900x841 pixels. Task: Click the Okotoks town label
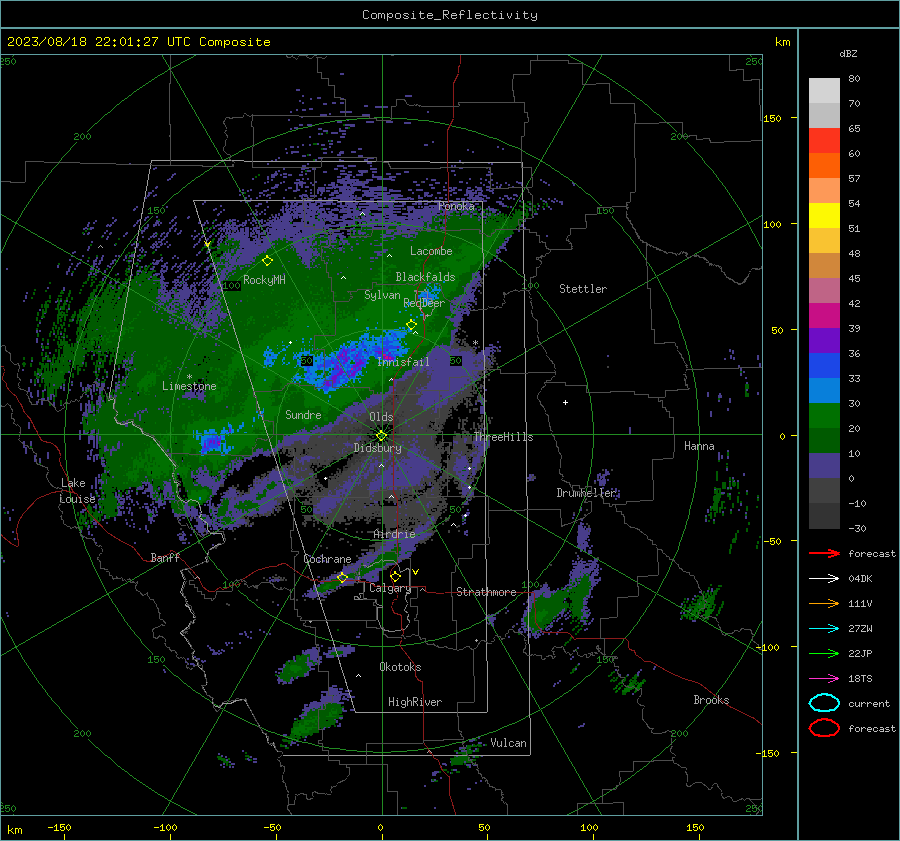tap(400, 667)
